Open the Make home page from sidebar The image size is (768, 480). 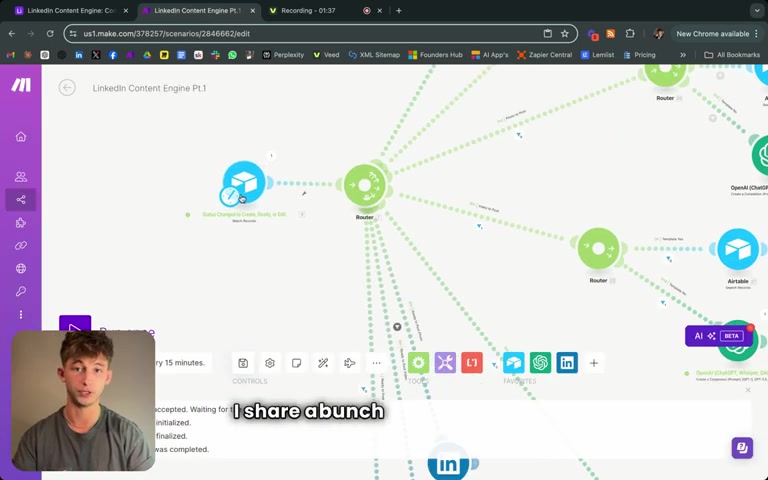point(21,137)
